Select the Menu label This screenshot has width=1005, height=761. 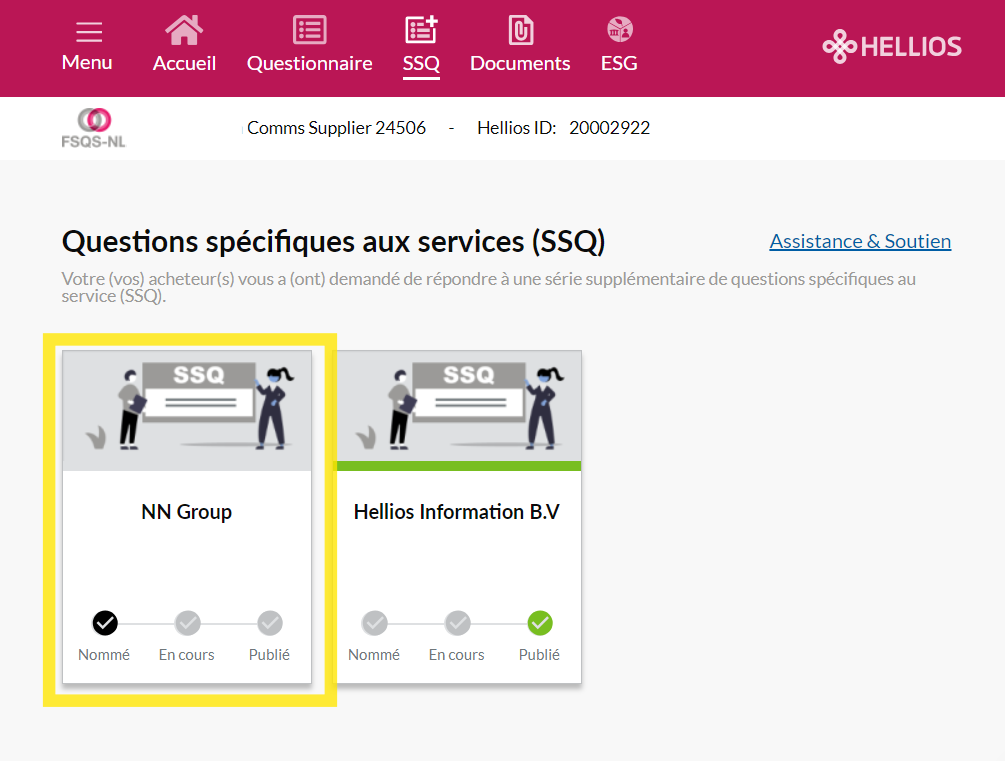(x=87, y=63)
